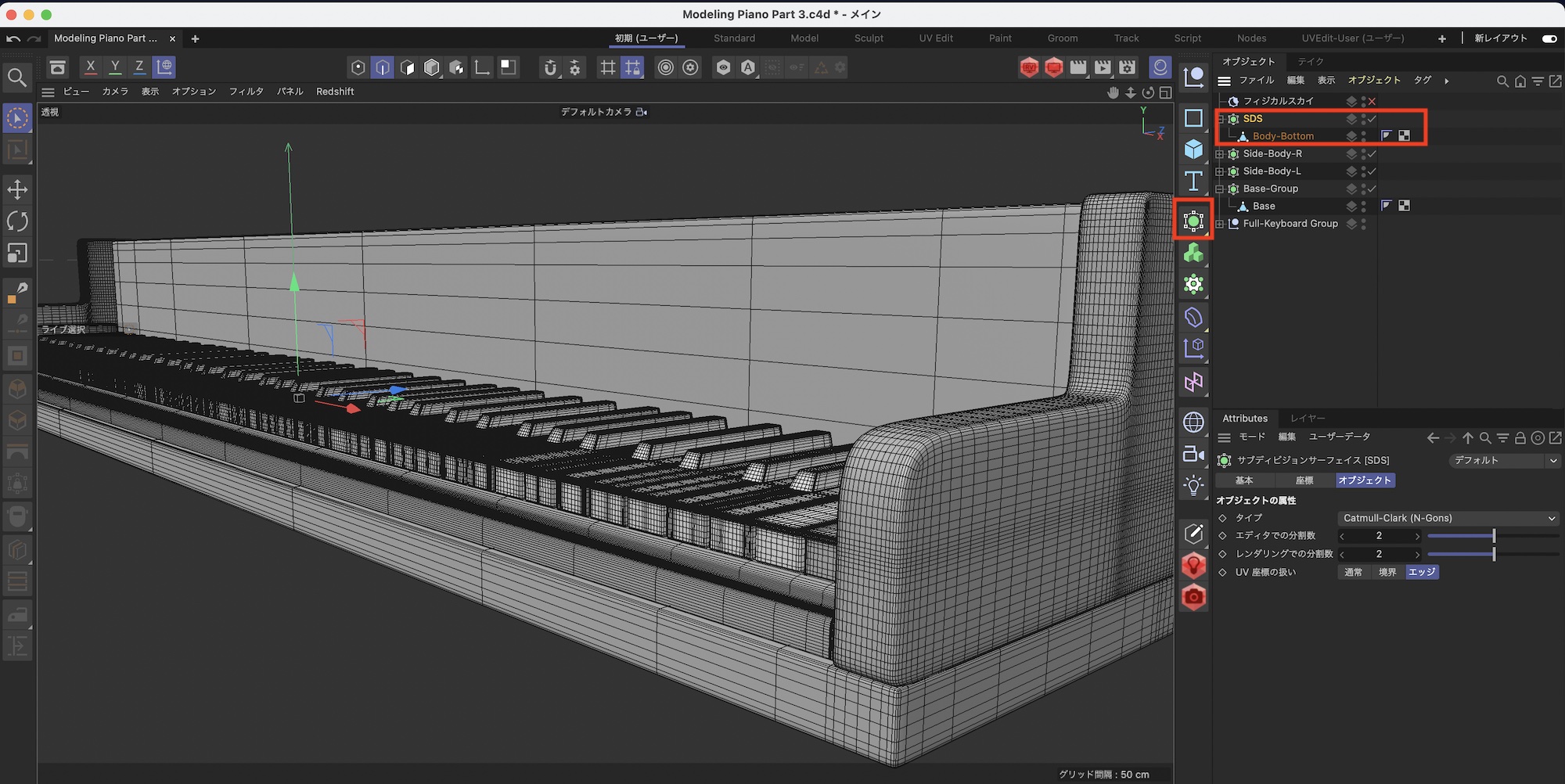This screenshot has width=1565, height=784.
Task: Click the Subdivision Surface generator icon
Action: [x=1193, y=221]
